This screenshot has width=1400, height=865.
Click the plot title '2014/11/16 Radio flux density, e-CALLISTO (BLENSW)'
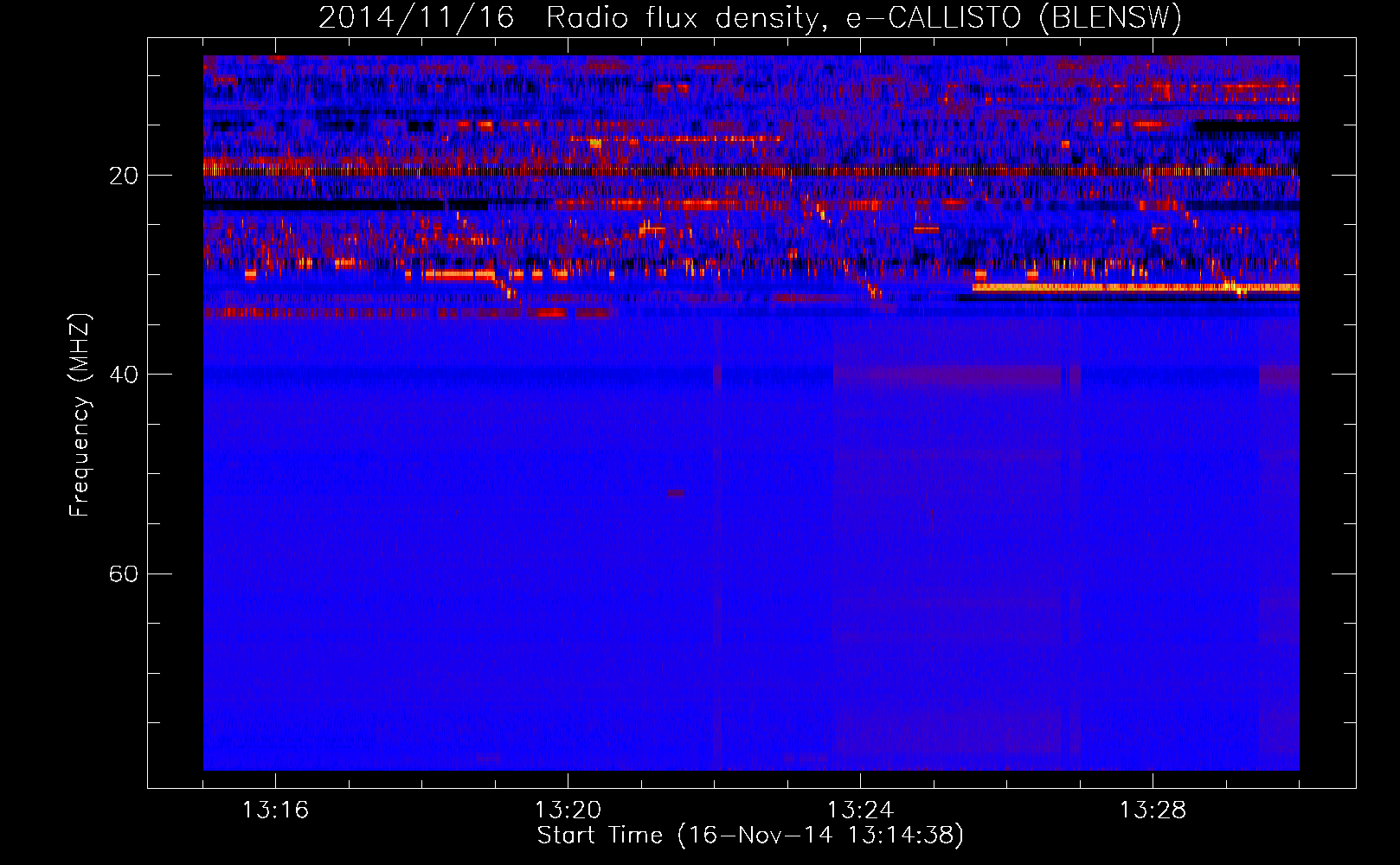(x=750, y=17)
